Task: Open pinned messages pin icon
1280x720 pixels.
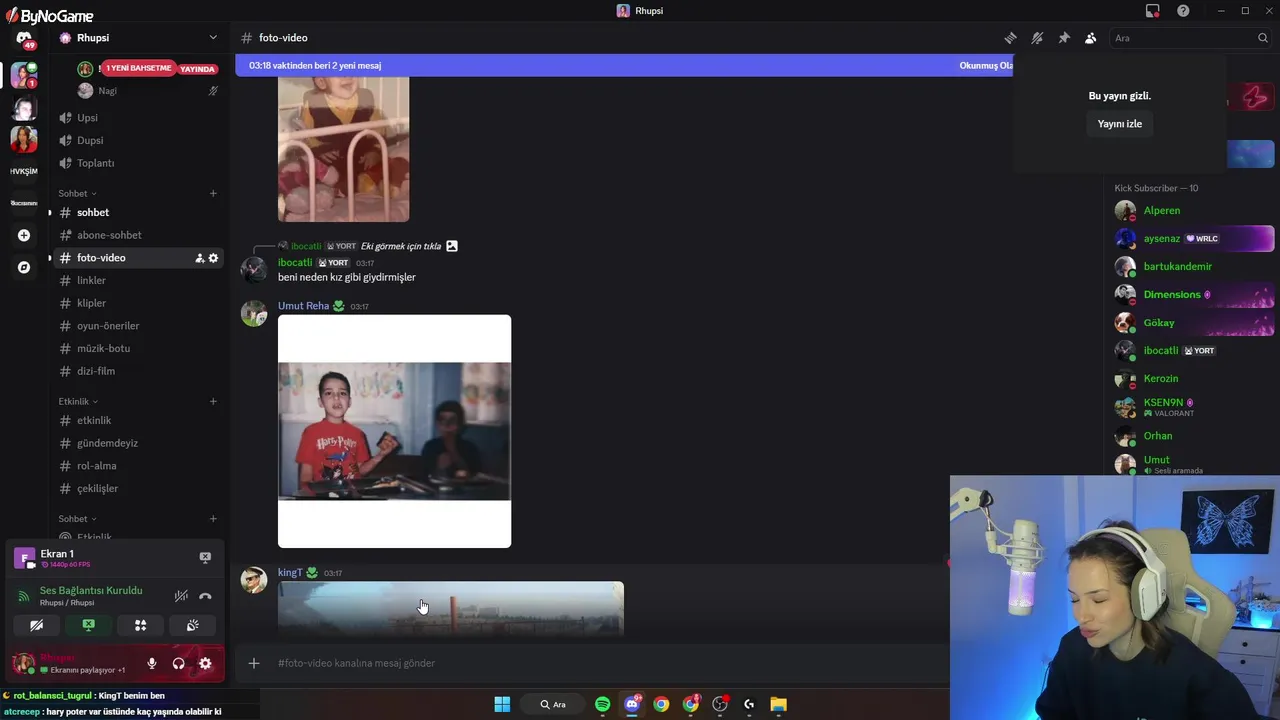Action: (x=1064, y=38)
